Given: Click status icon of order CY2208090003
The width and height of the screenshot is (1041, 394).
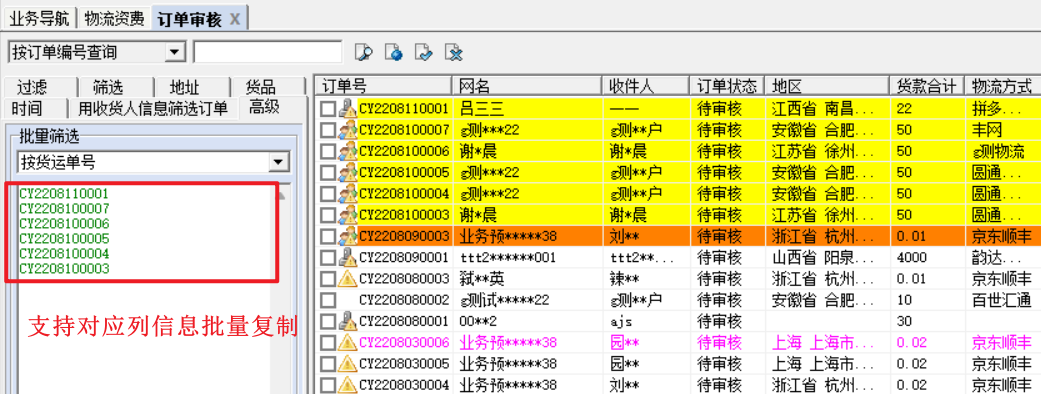Looking at the screenshot, I should click(x=348, y=236).
